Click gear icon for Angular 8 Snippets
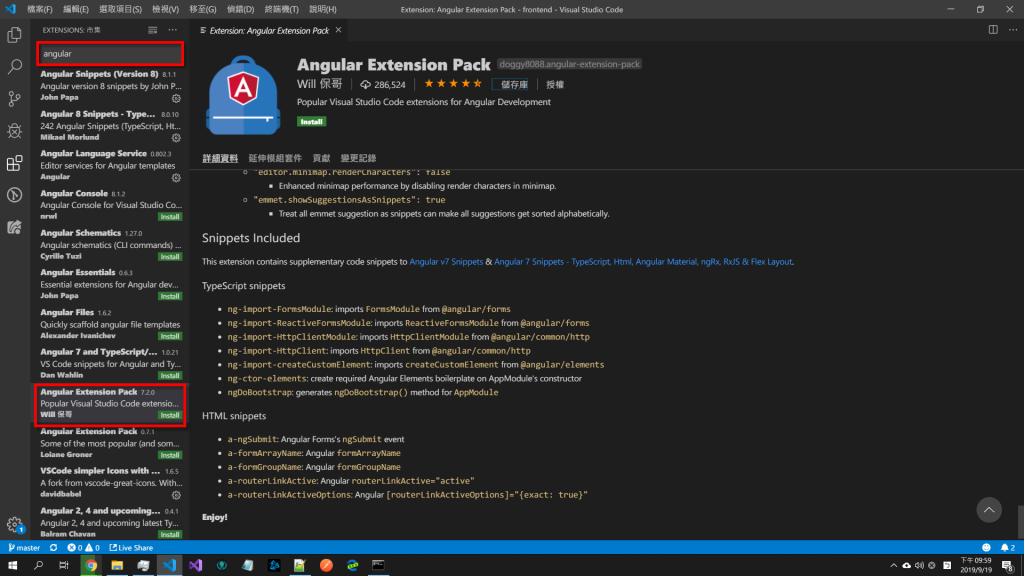Screen dimensions: 1024x576 (x=176, y=138)
